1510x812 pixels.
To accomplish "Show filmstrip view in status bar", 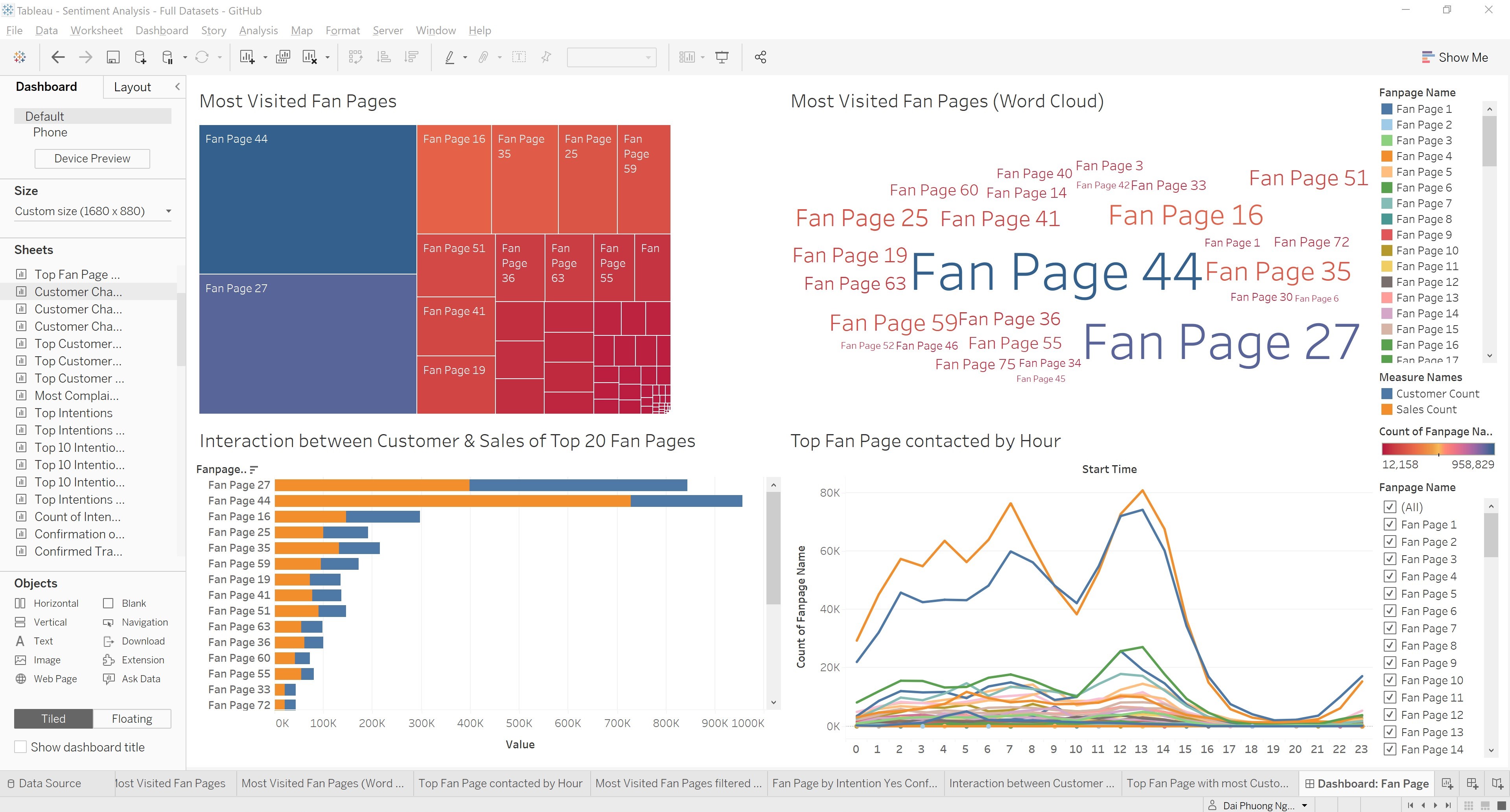I will (x=1485, y=806).
